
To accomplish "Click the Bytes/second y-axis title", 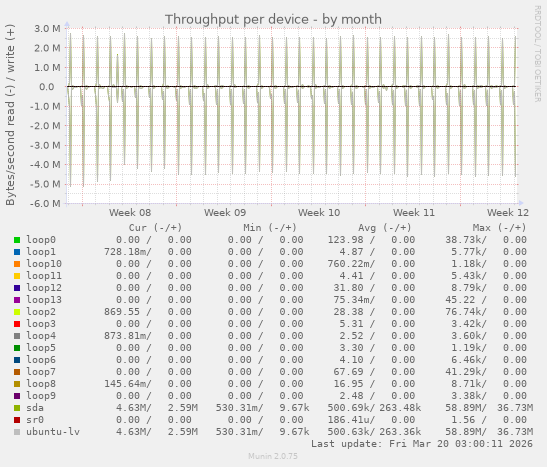I will (10, 115).
